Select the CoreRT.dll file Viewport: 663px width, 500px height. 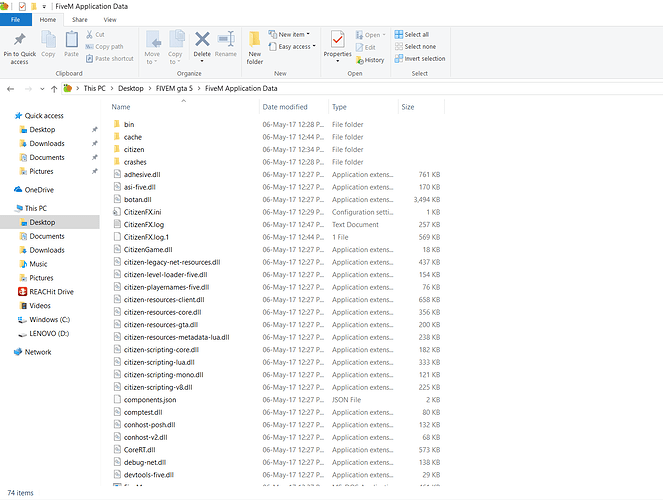(139, 450)
